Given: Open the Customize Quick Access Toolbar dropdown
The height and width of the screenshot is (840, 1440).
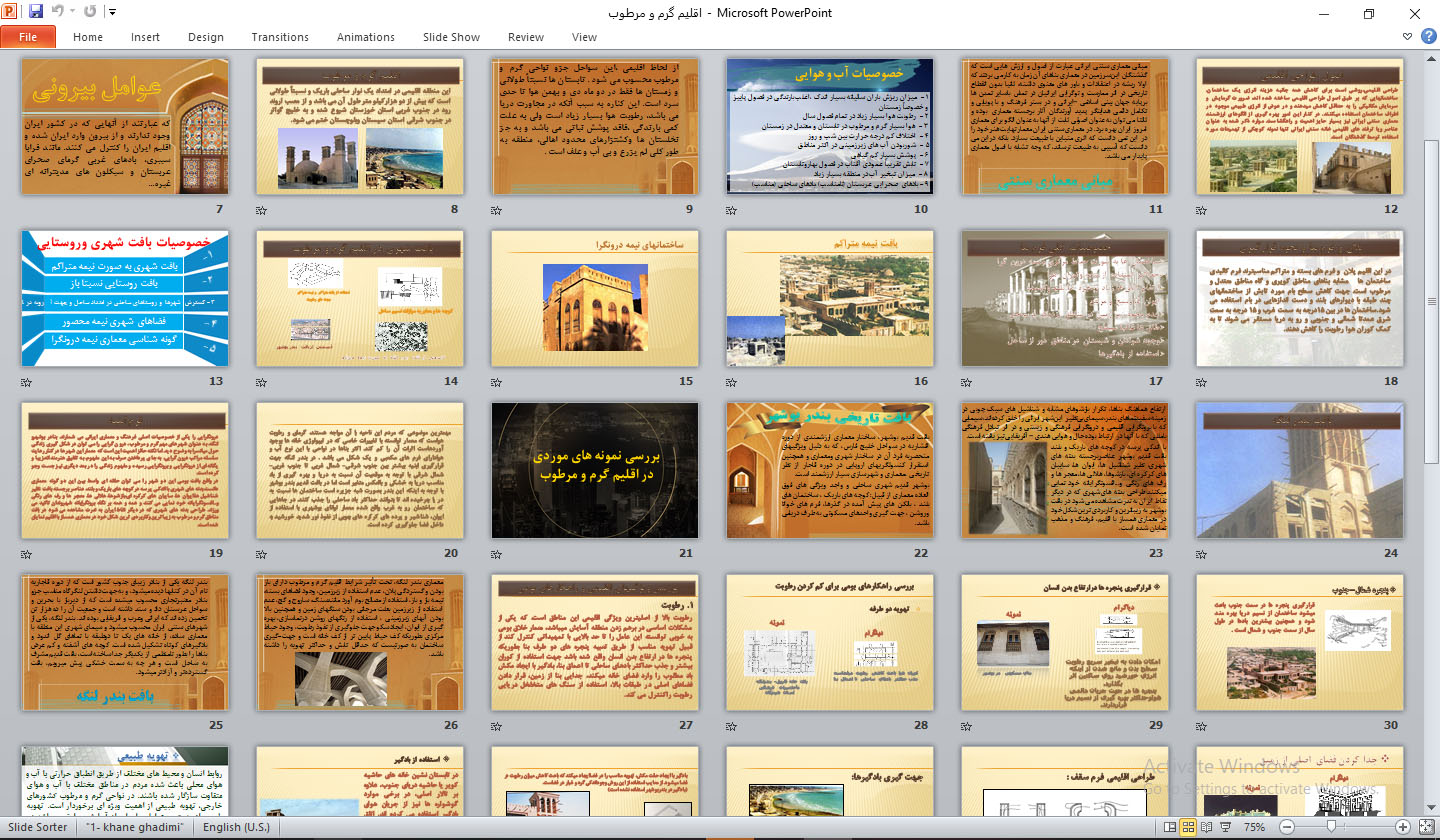Looking at the screenshot, I should click(x=111, y=13).
